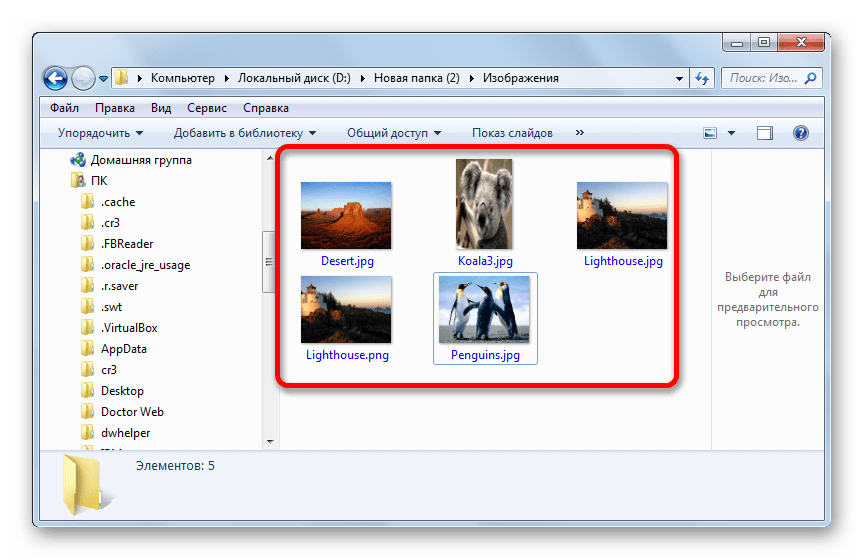
Task: Select the .VirtualBox folder in the tree
Action: (129, 328)
